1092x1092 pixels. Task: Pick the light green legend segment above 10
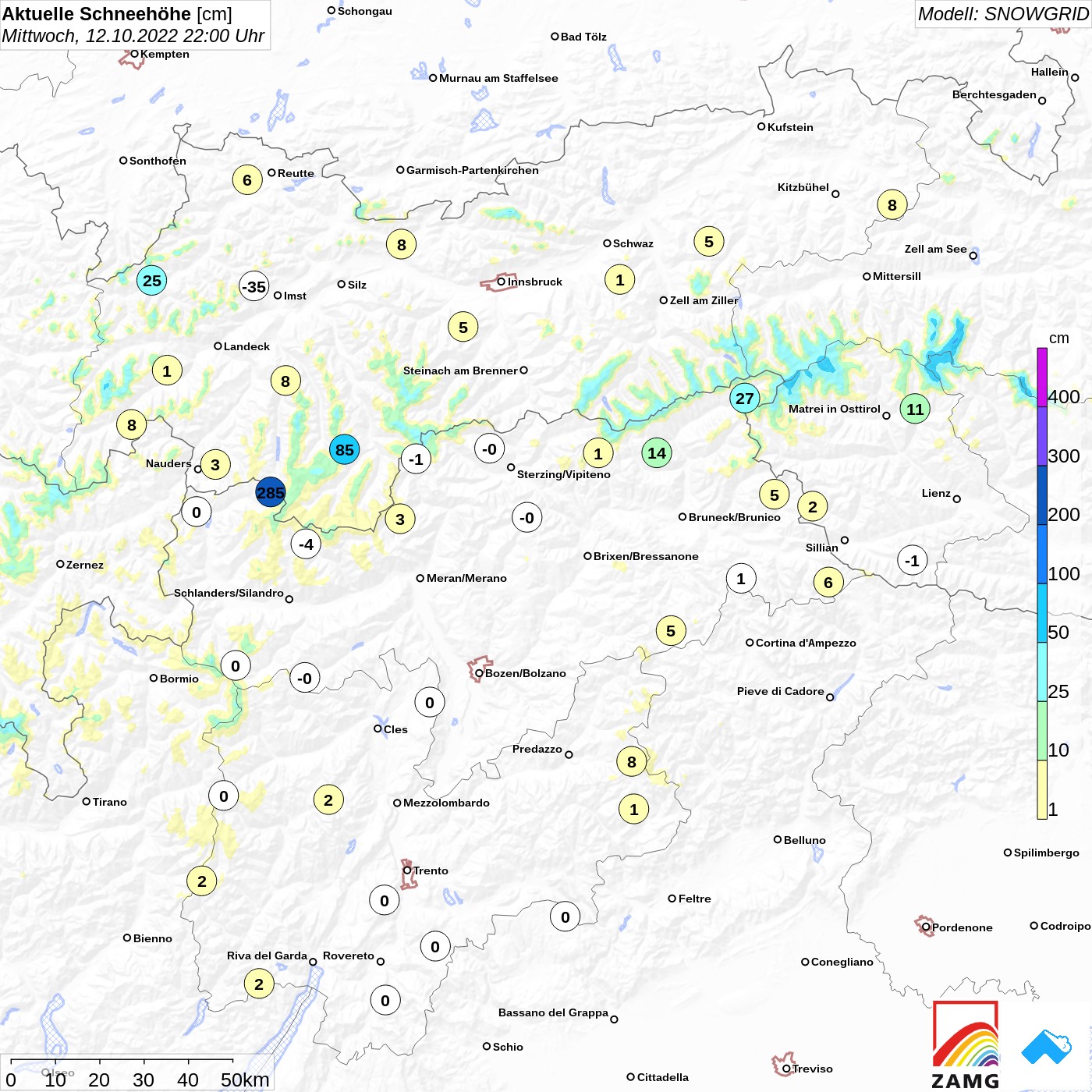tap(1042, 731)
